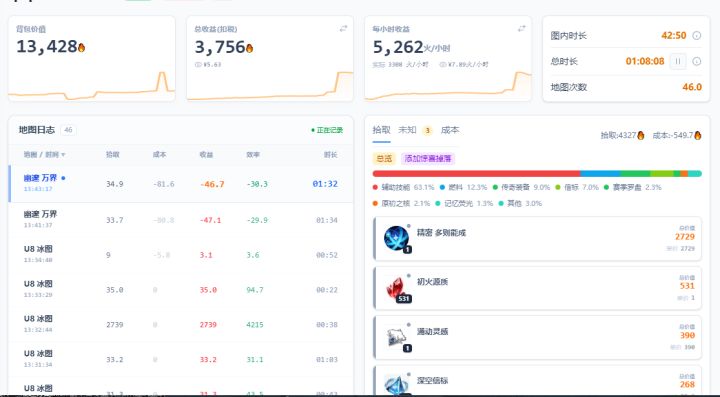The height and width of the screenshot is (397, 720).
Task: Open the 地图 / 时间 sort dropdown arrow
Action: [63, 155]
